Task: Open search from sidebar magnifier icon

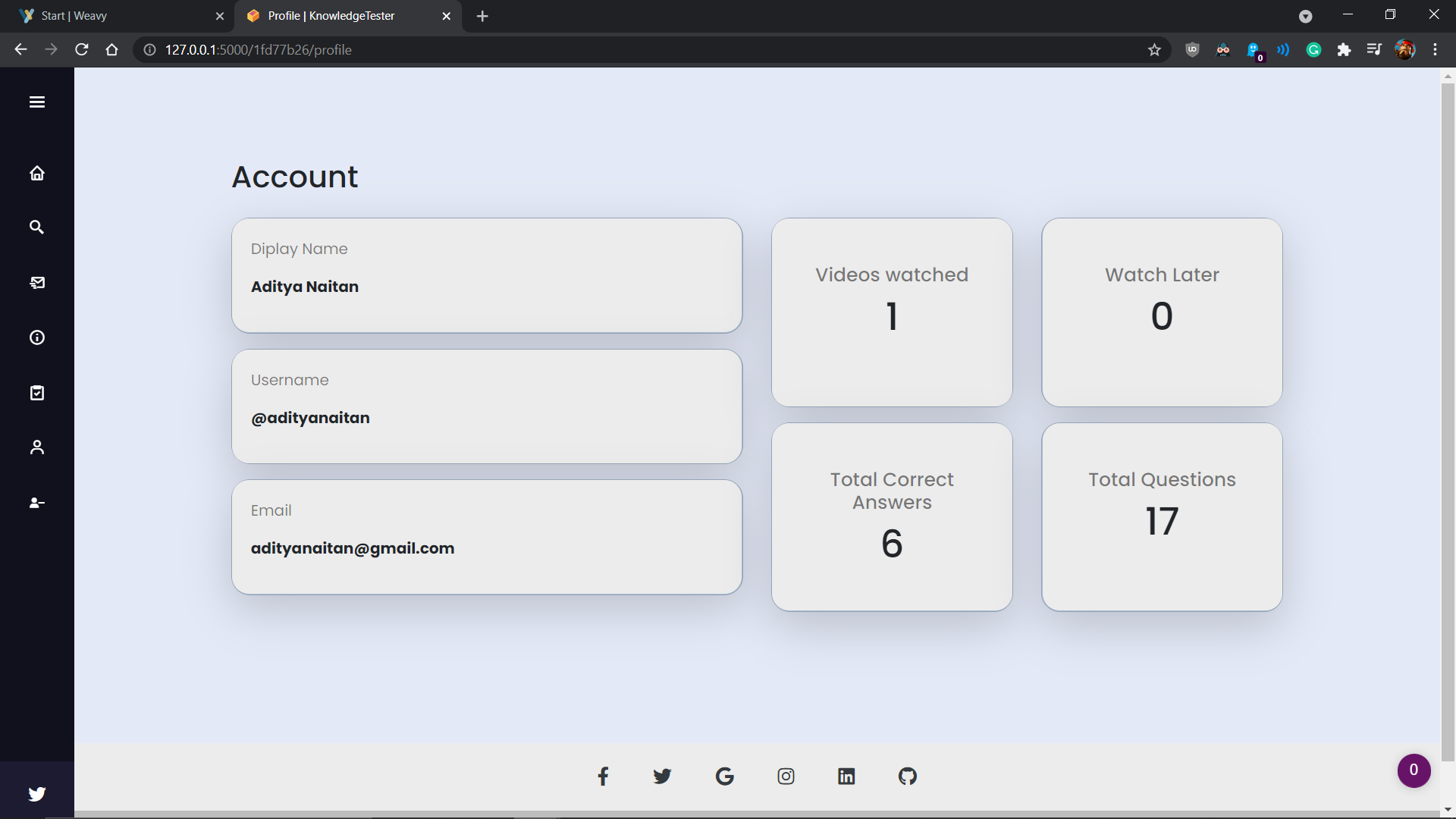Action: coord(36,227)
